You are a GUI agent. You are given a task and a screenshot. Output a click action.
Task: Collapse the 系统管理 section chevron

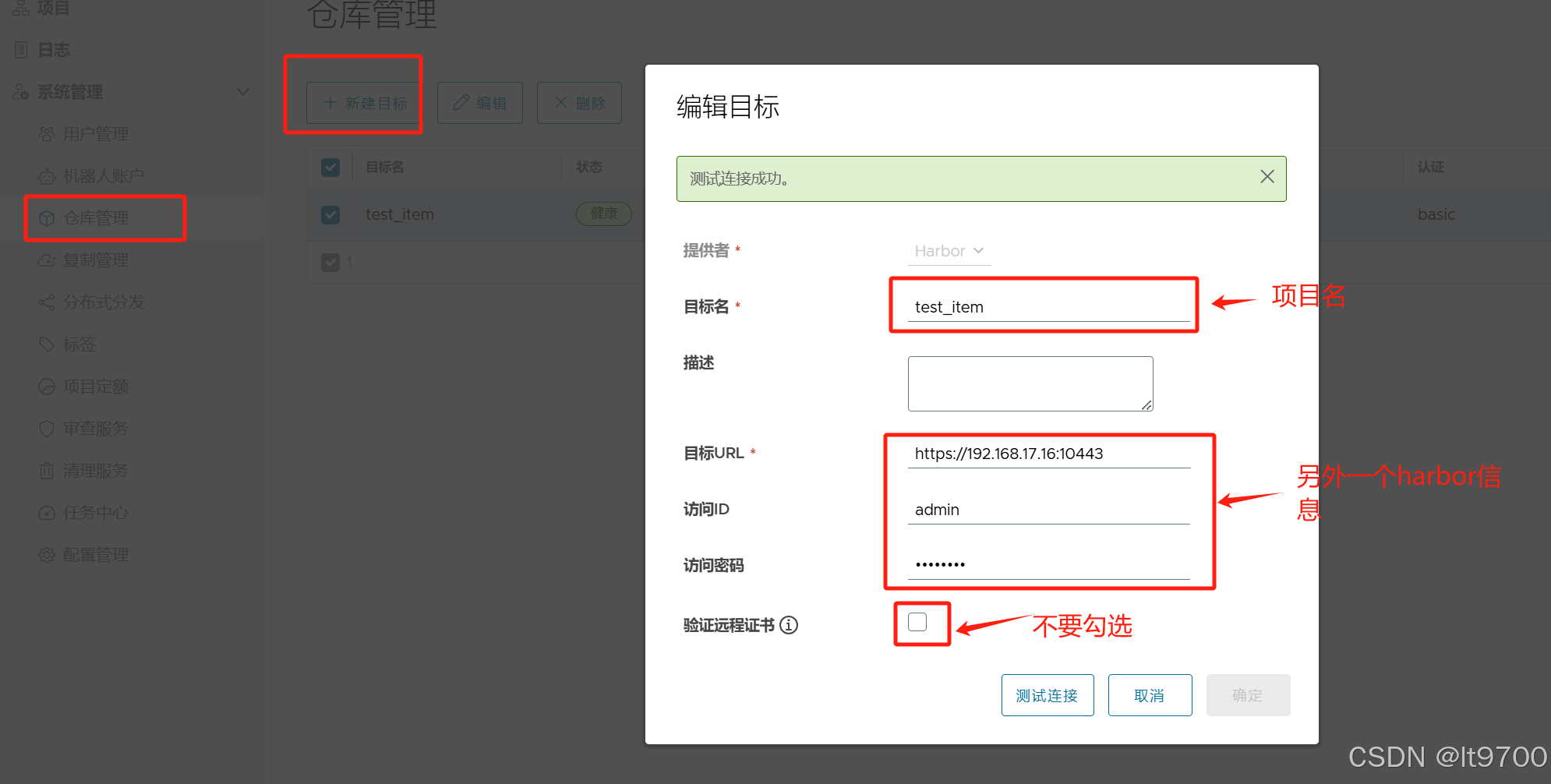click(x=243, y=92)
